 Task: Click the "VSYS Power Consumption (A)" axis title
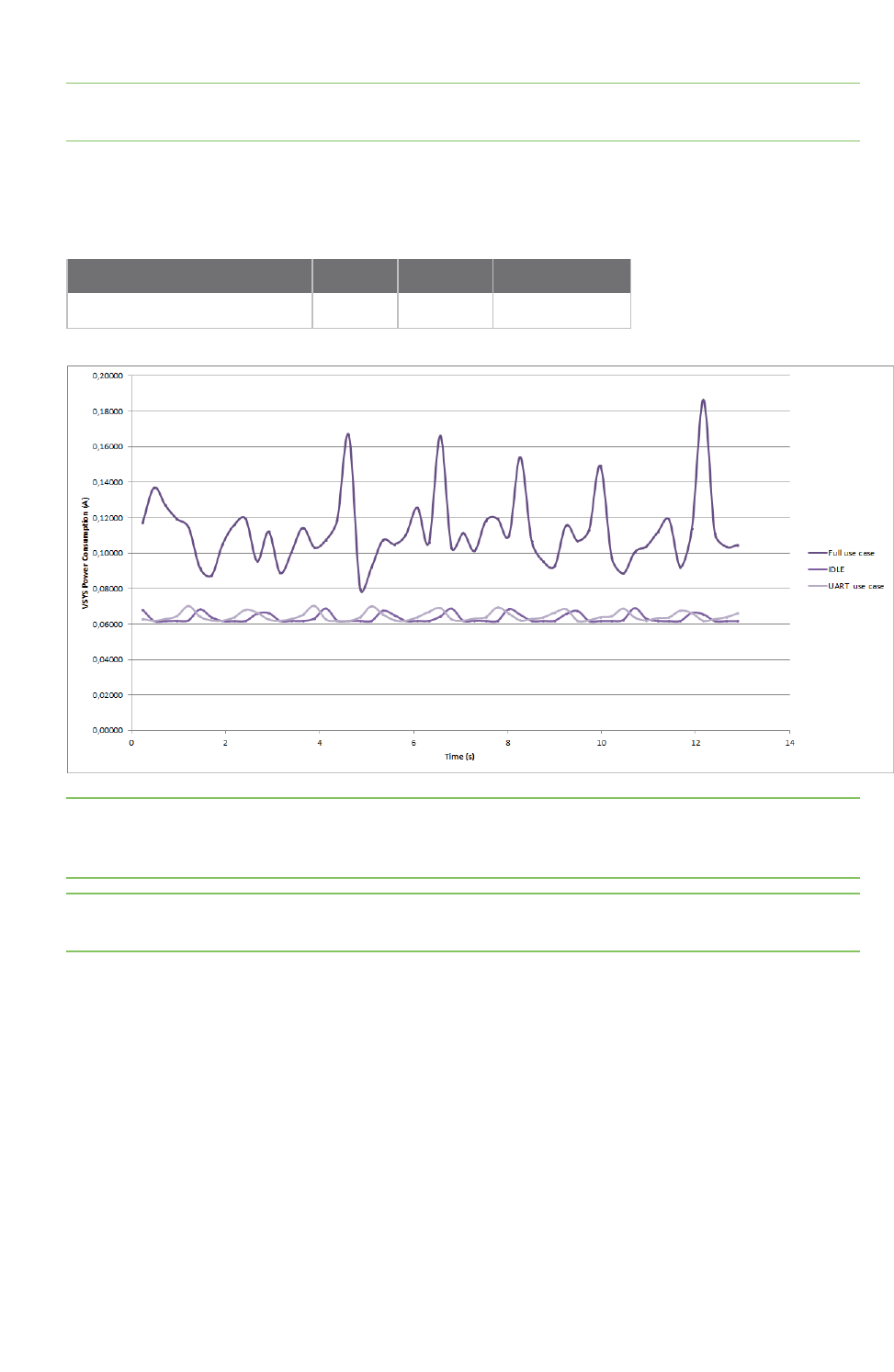[85, 553]
